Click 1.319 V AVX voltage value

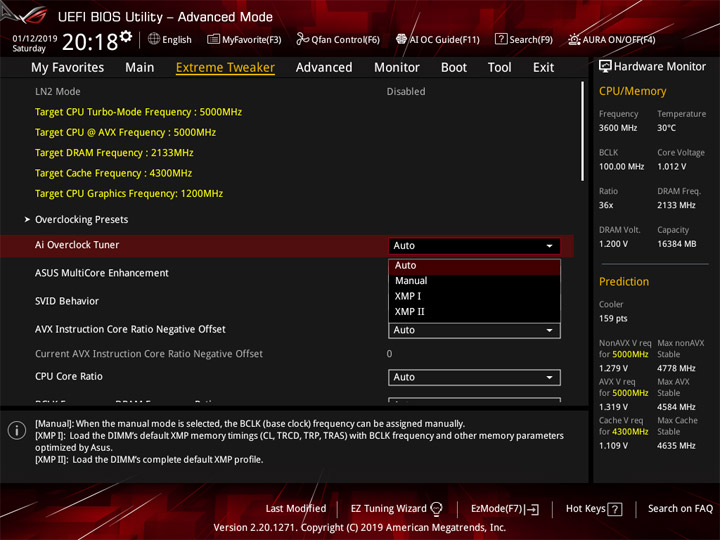coord(613,407)
